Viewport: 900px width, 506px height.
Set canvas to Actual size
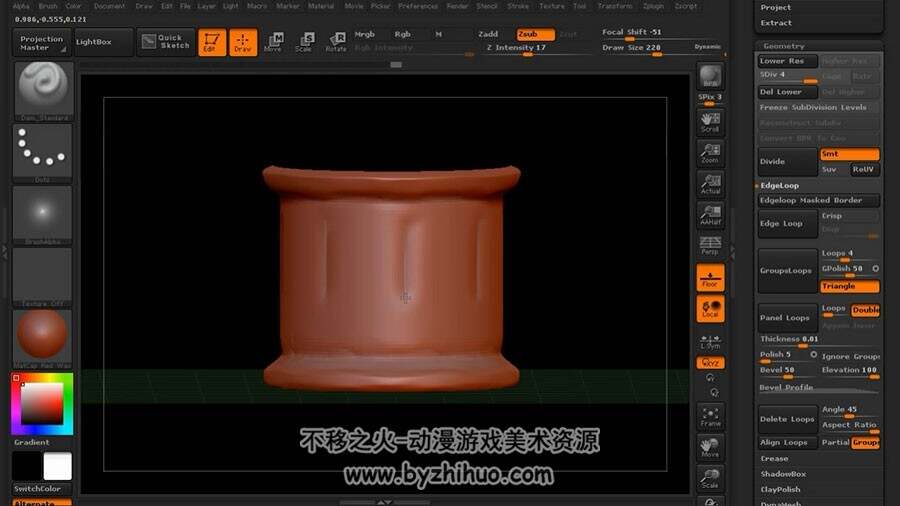pos(710,184)
